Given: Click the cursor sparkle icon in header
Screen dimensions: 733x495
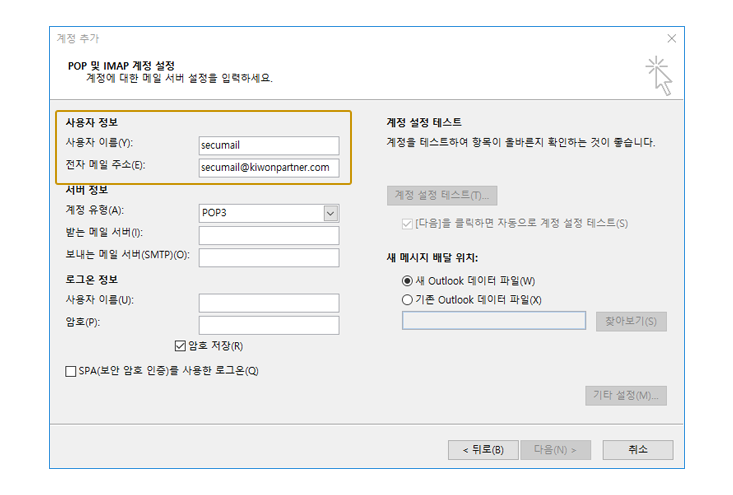Looking at the screenshot, I should click(657, 76).
